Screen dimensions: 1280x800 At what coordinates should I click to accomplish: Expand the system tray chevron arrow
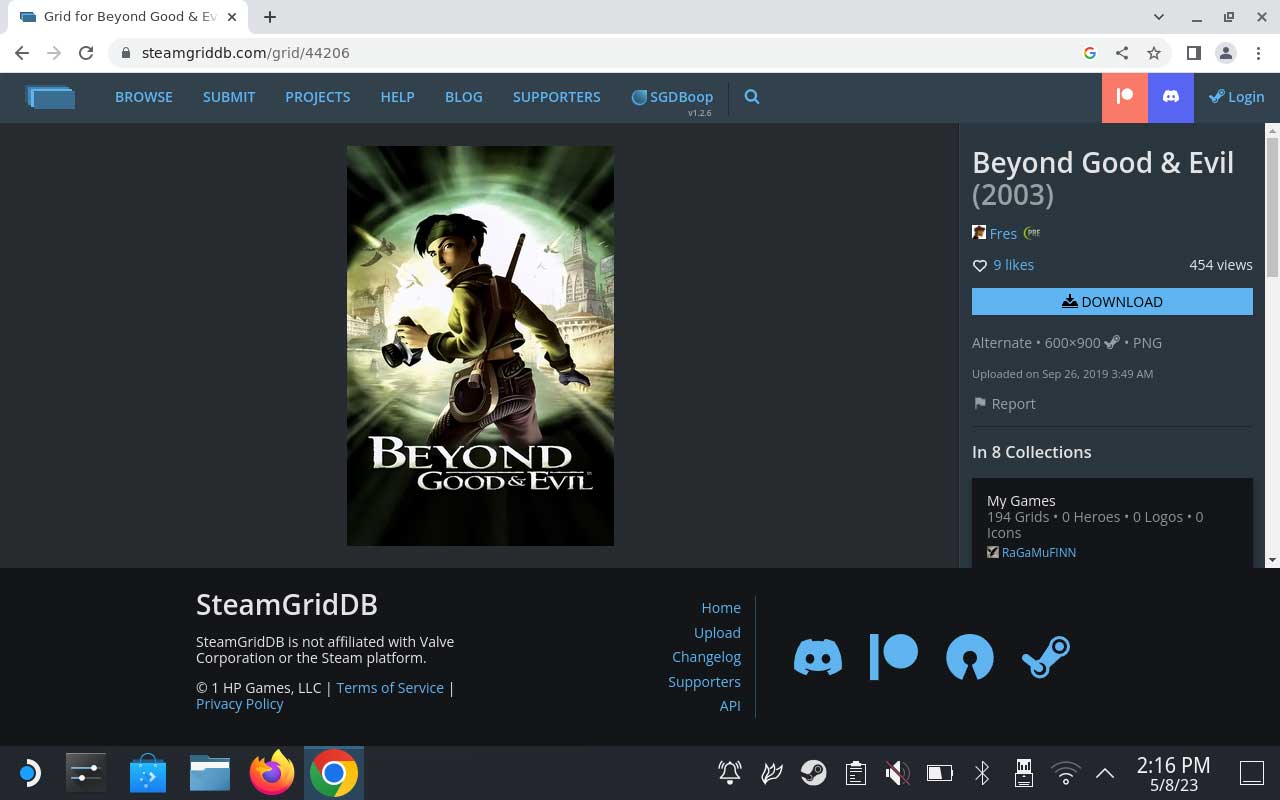pyautogui.click(x=1105, y=773)
